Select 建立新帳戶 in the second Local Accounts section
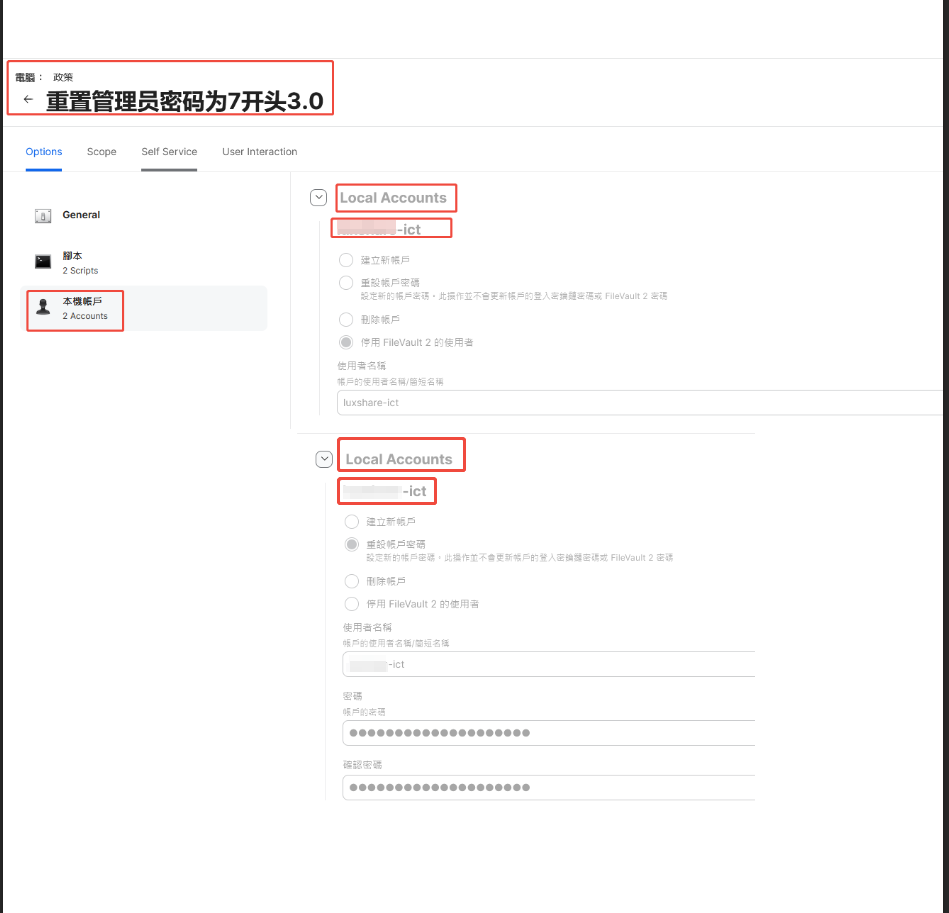 pyautogui.click(x=351, y=522)
